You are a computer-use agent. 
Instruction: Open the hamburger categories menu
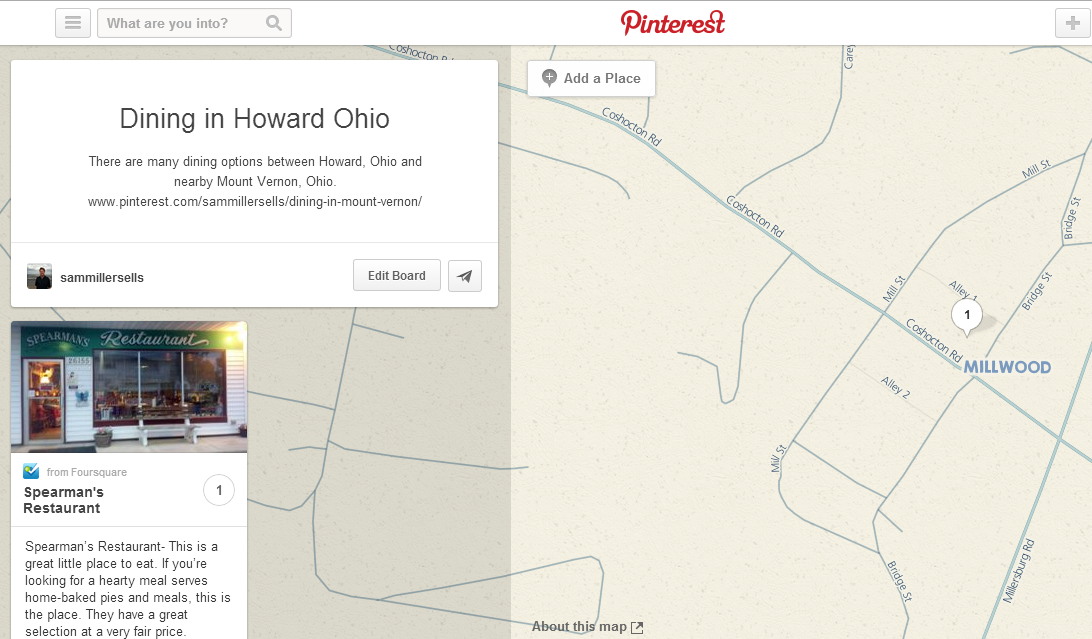coord(73,23)
